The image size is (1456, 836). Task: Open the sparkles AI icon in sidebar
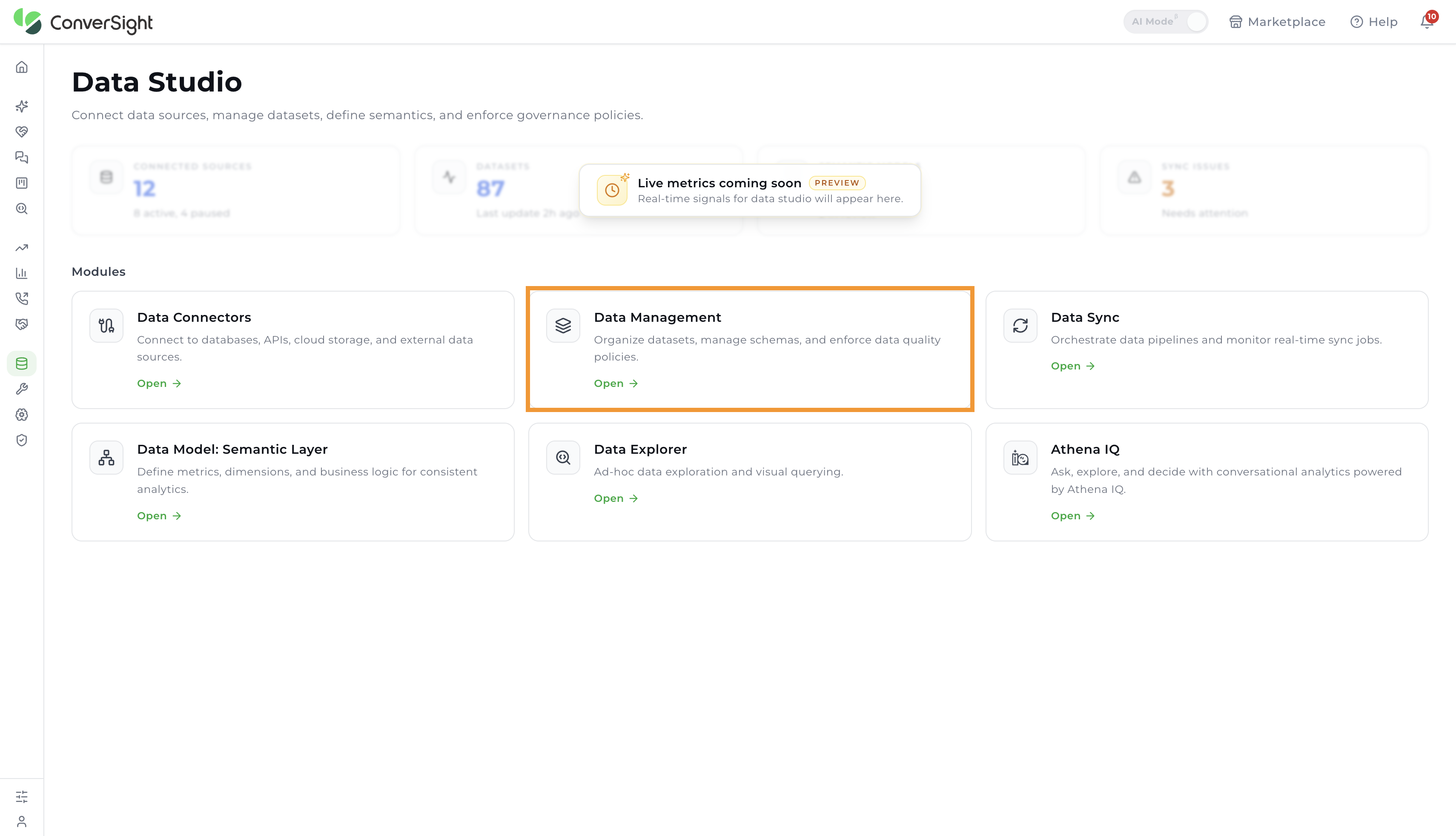[x=22, y=106]
